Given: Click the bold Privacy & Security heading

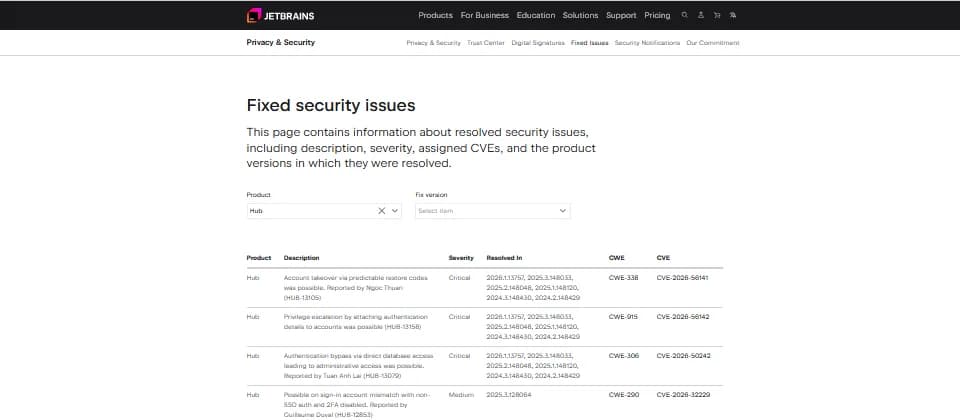Looking at the screenshot, I should [x=280, y=42].
